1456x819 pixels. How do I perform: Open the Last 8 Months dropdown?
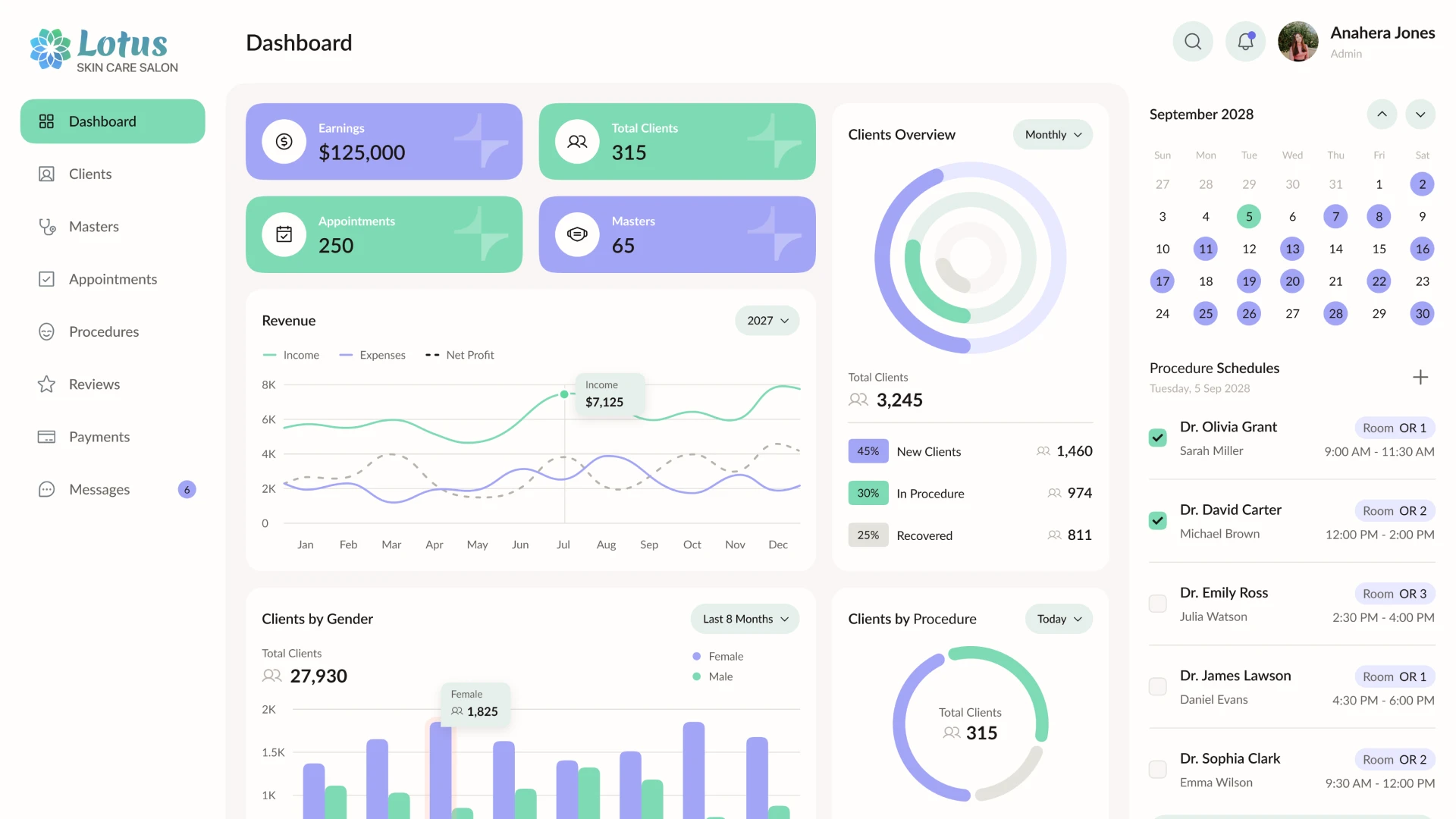(745, 619)
